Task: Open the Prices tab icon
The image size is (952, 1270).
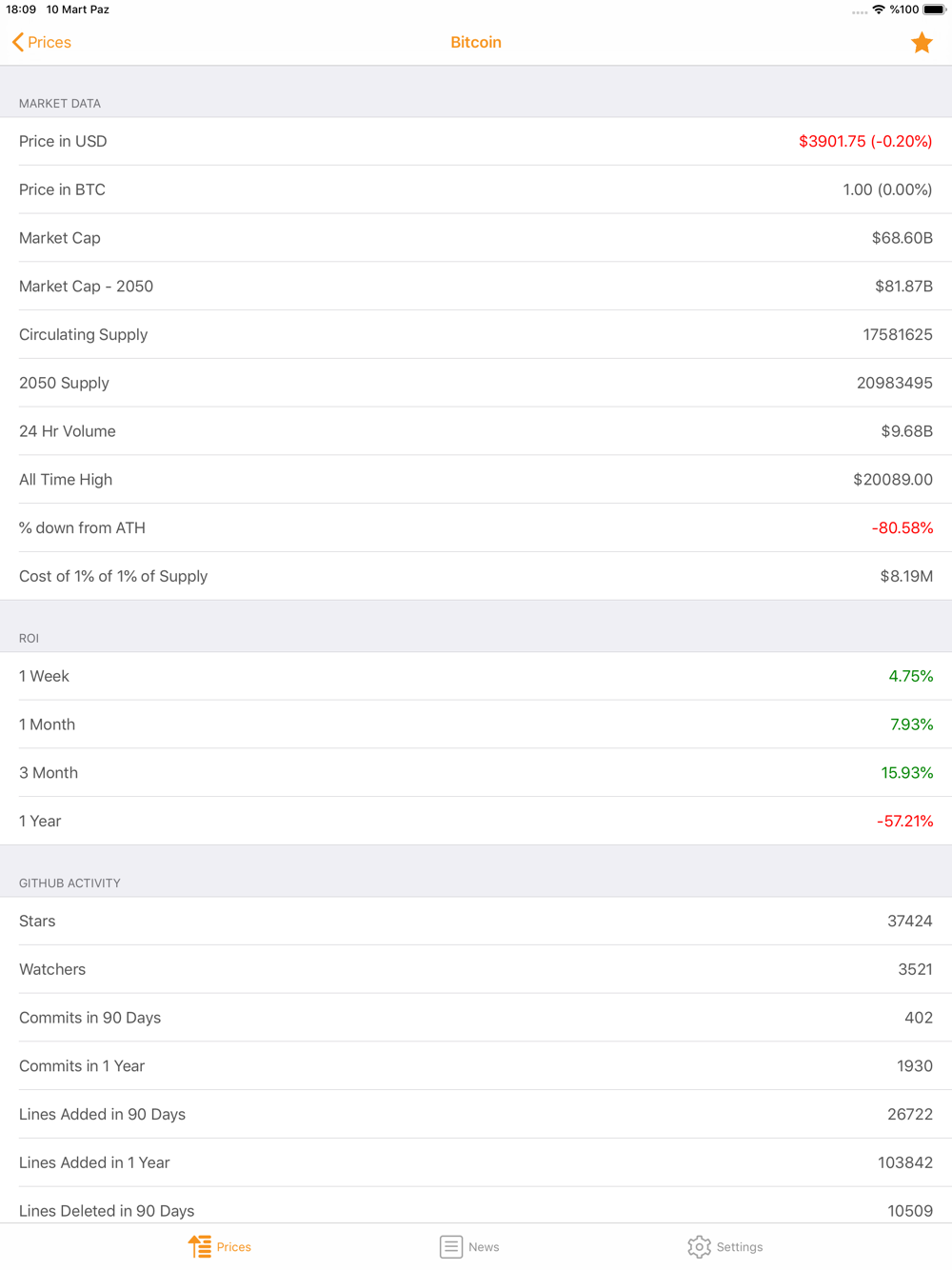Action: click(x=200, y=1246)
